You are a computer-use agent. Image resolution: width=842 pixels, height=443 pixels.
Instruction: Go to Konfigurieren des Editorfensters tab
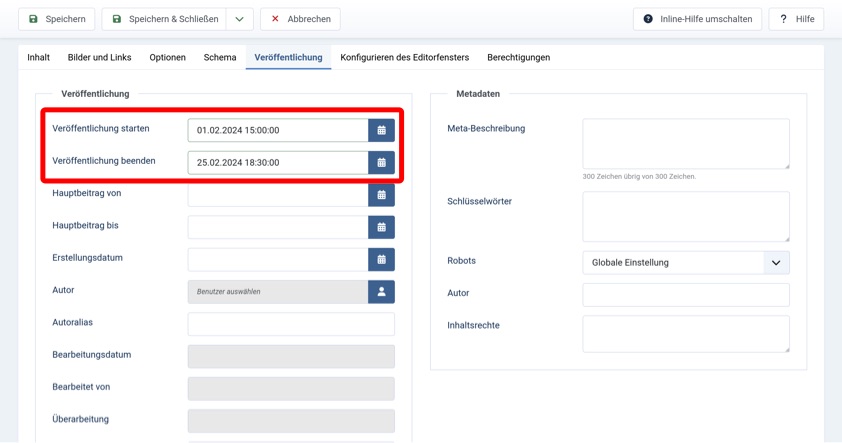(x=404, y=57)
